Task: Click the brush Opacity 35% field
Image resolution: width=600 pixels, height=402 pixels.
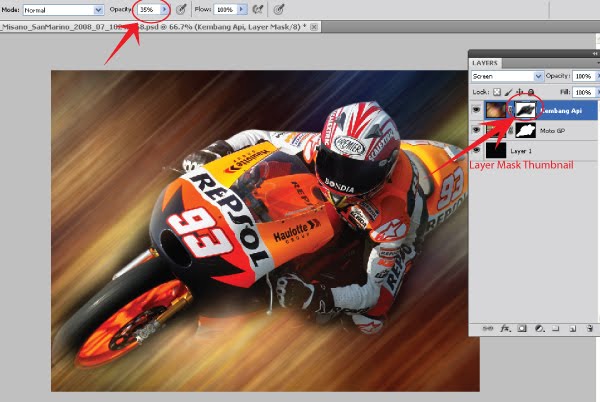Action: [149, 9]
